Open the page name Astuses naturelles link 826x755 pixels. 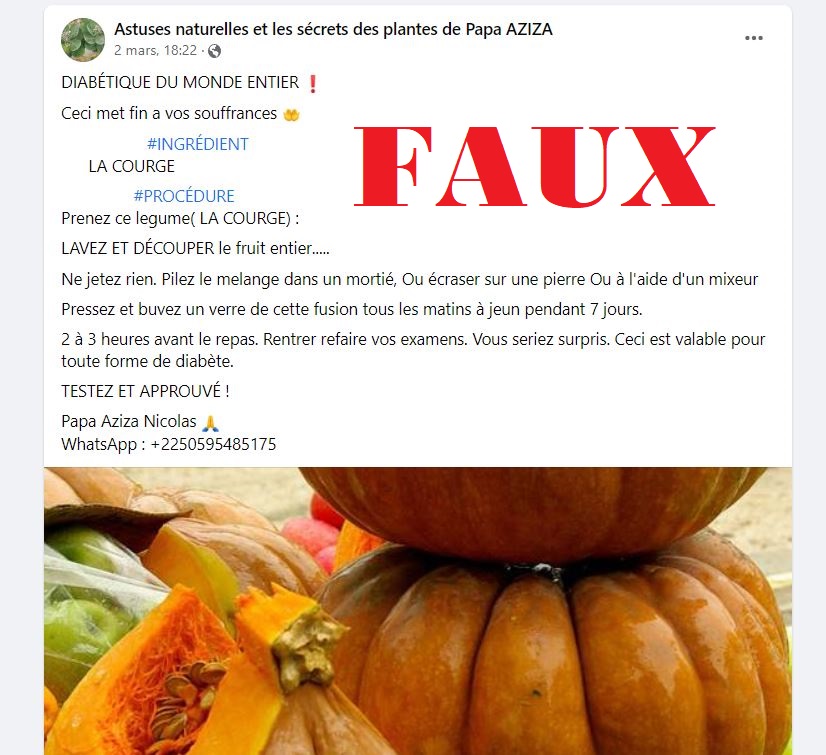333,30
